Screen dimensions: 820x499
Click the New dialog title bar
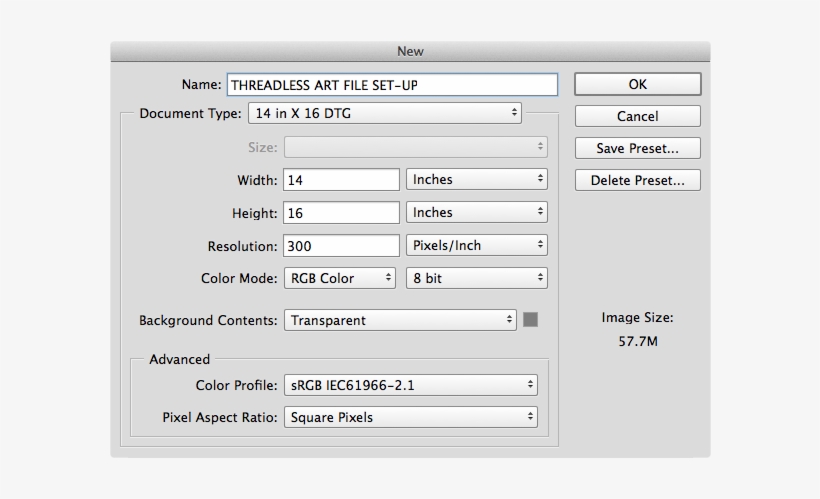click(x=410, y=52)
